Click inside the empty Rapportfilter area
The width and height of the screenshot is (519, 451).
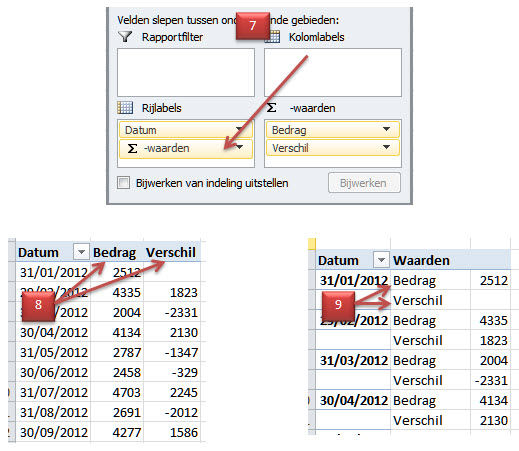[186, 72]
